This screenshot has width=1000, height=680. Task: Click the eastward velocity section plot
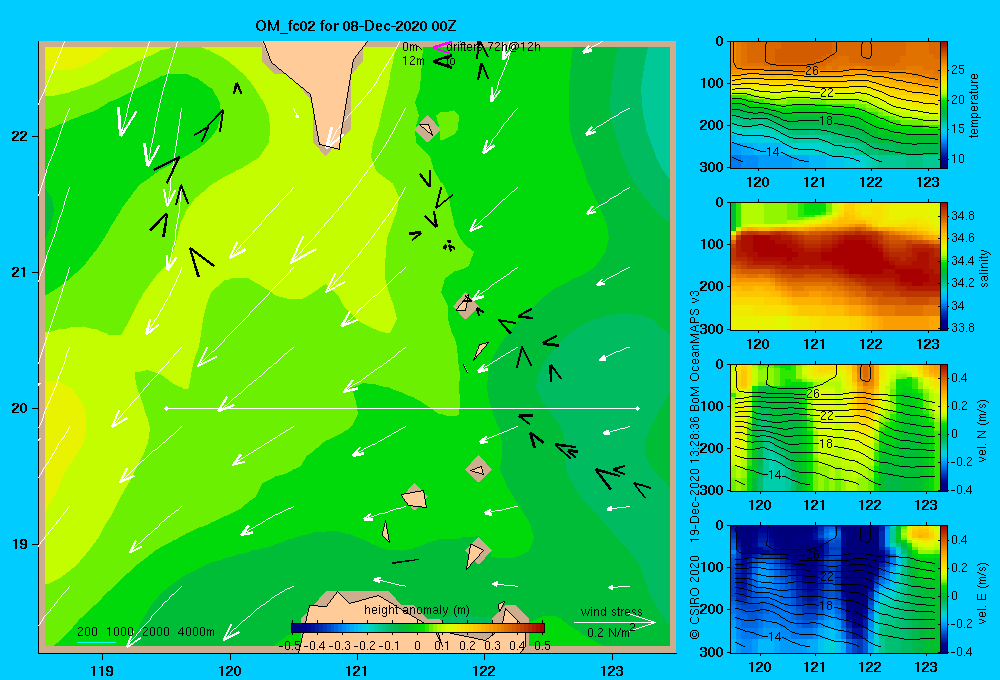[835, 589]
